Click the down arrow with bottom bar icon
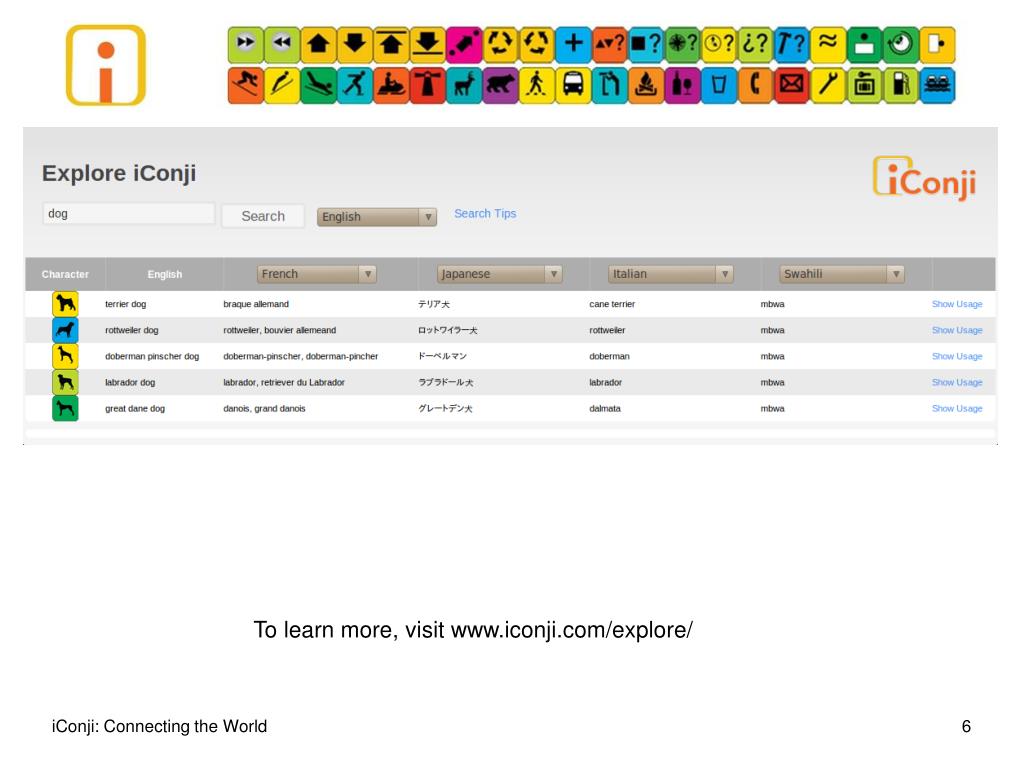The width and height of the screenshot is (1024, 768). 428,44
